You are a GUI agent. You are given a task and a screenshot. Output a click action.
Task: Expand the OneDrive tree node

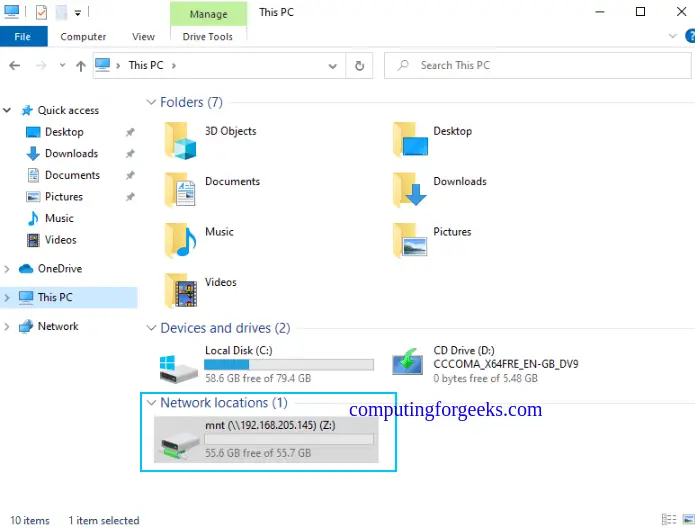(x=7, y=269)
